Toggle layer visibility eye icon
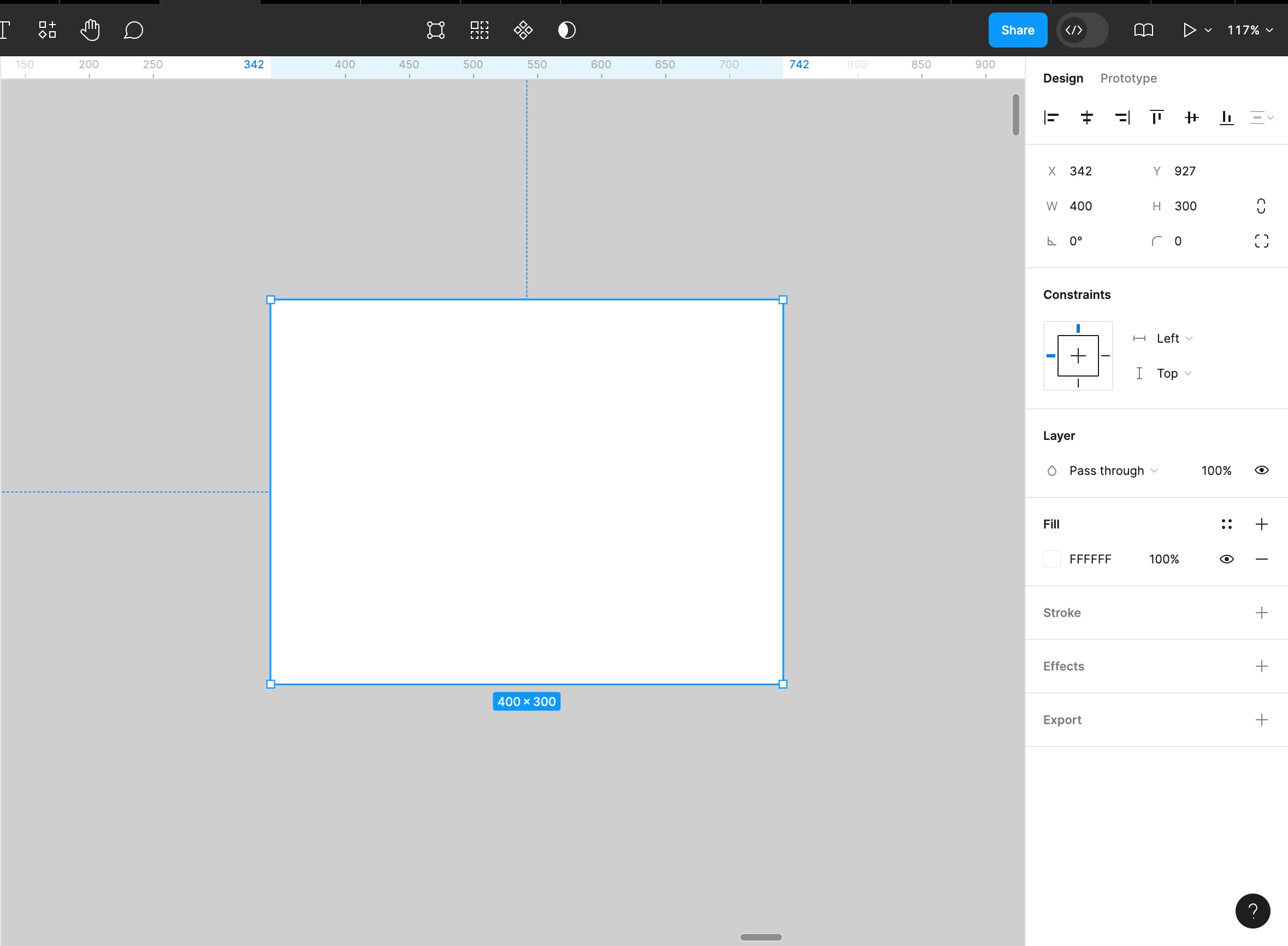Screen dimensions: 1288x946 pyautogui.click(x=1261, y=470)
